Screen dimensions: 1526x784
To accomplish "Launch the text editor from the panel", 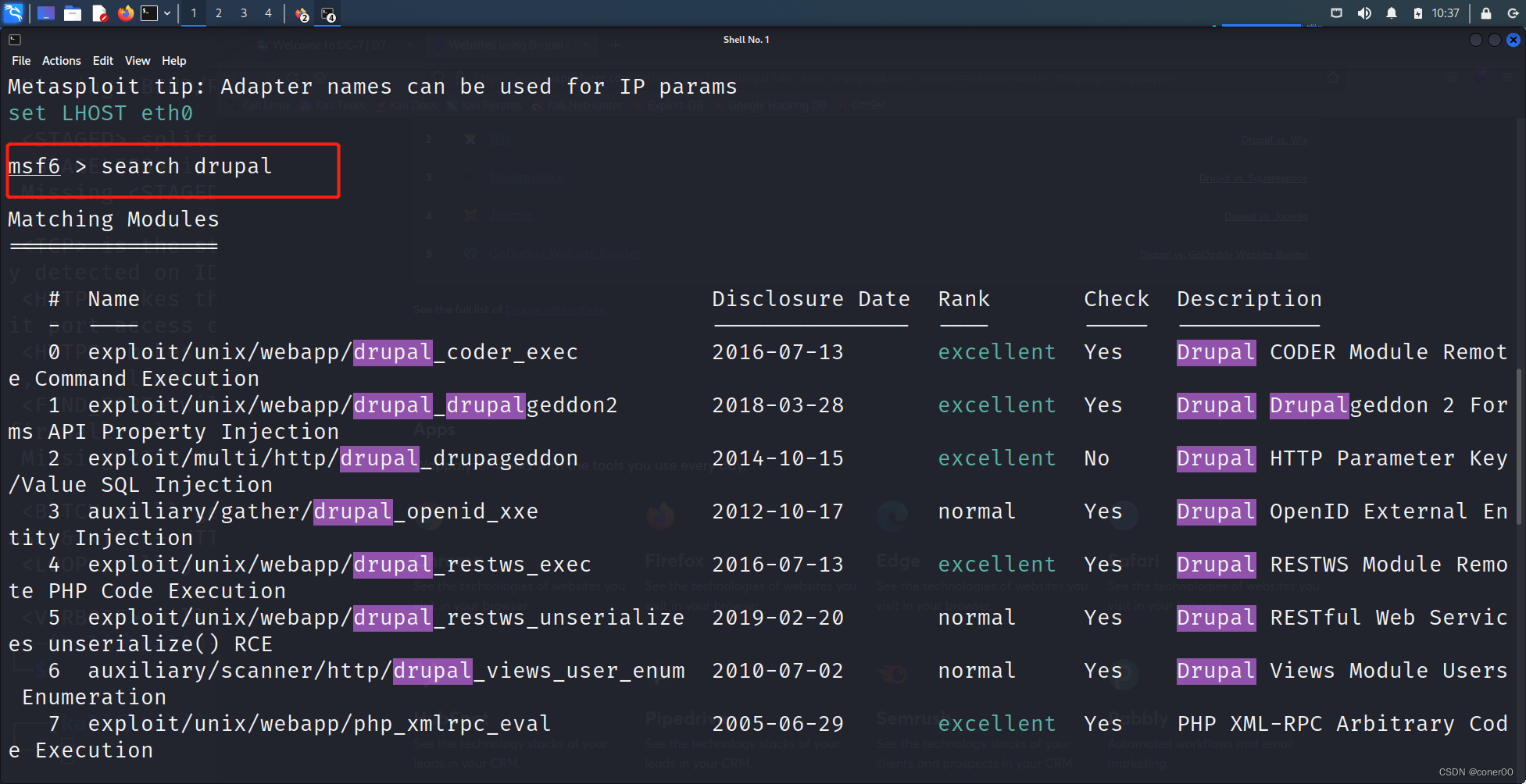I will (x=99, y=13).
